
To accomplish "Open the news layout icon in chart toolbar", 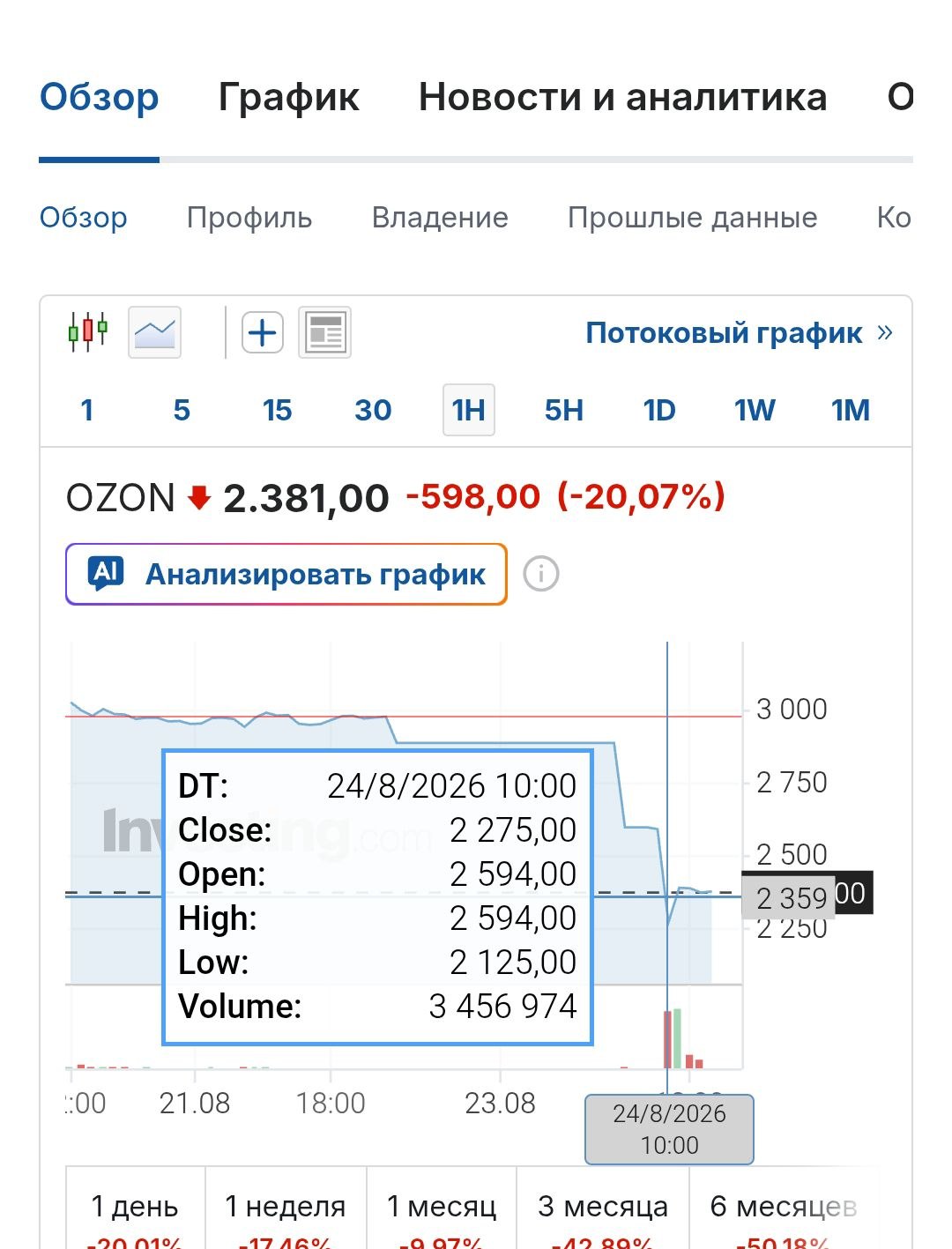I will coord(325,332).
